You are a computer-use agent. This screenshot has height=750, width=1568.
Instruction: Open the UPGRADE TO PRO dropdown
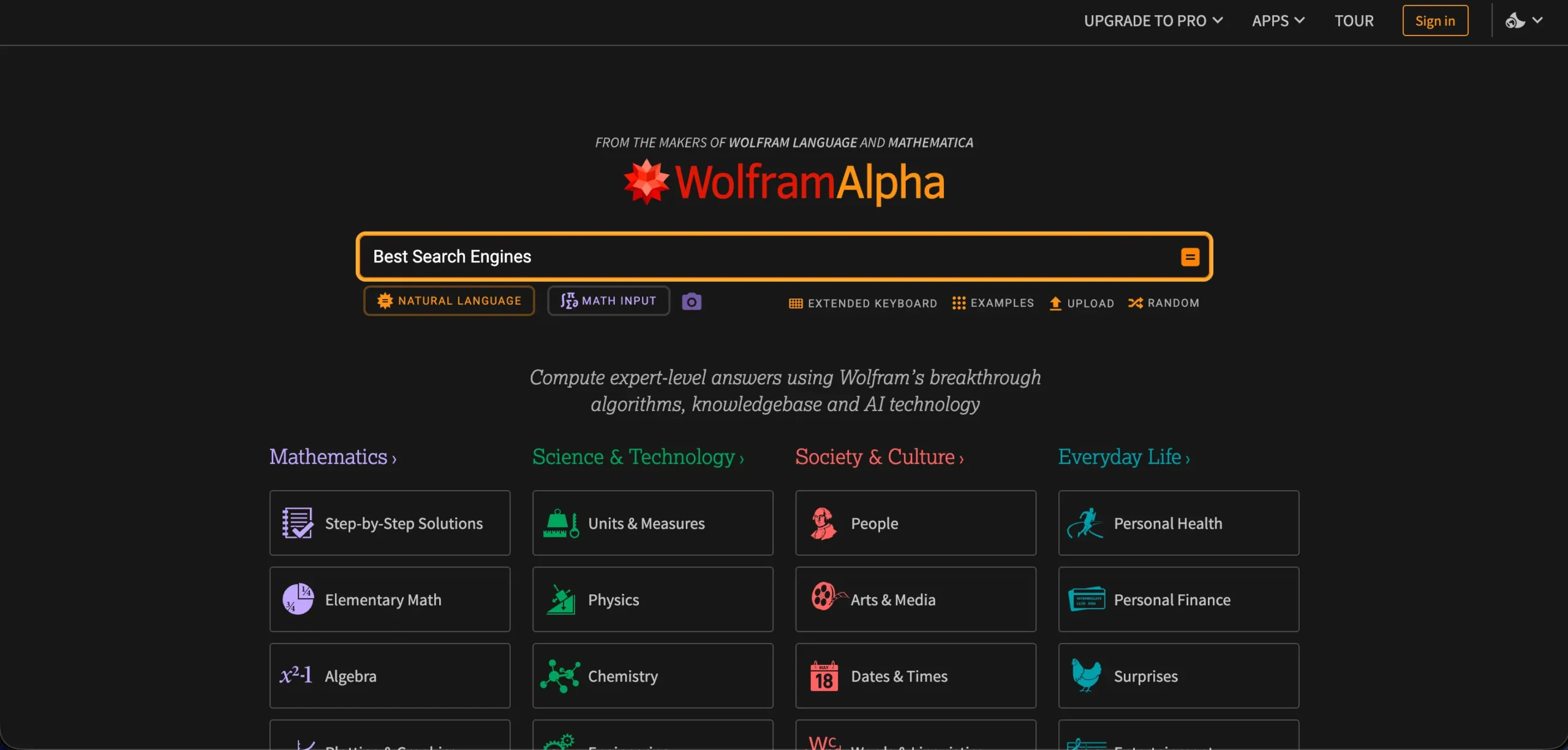(1153, 20)
